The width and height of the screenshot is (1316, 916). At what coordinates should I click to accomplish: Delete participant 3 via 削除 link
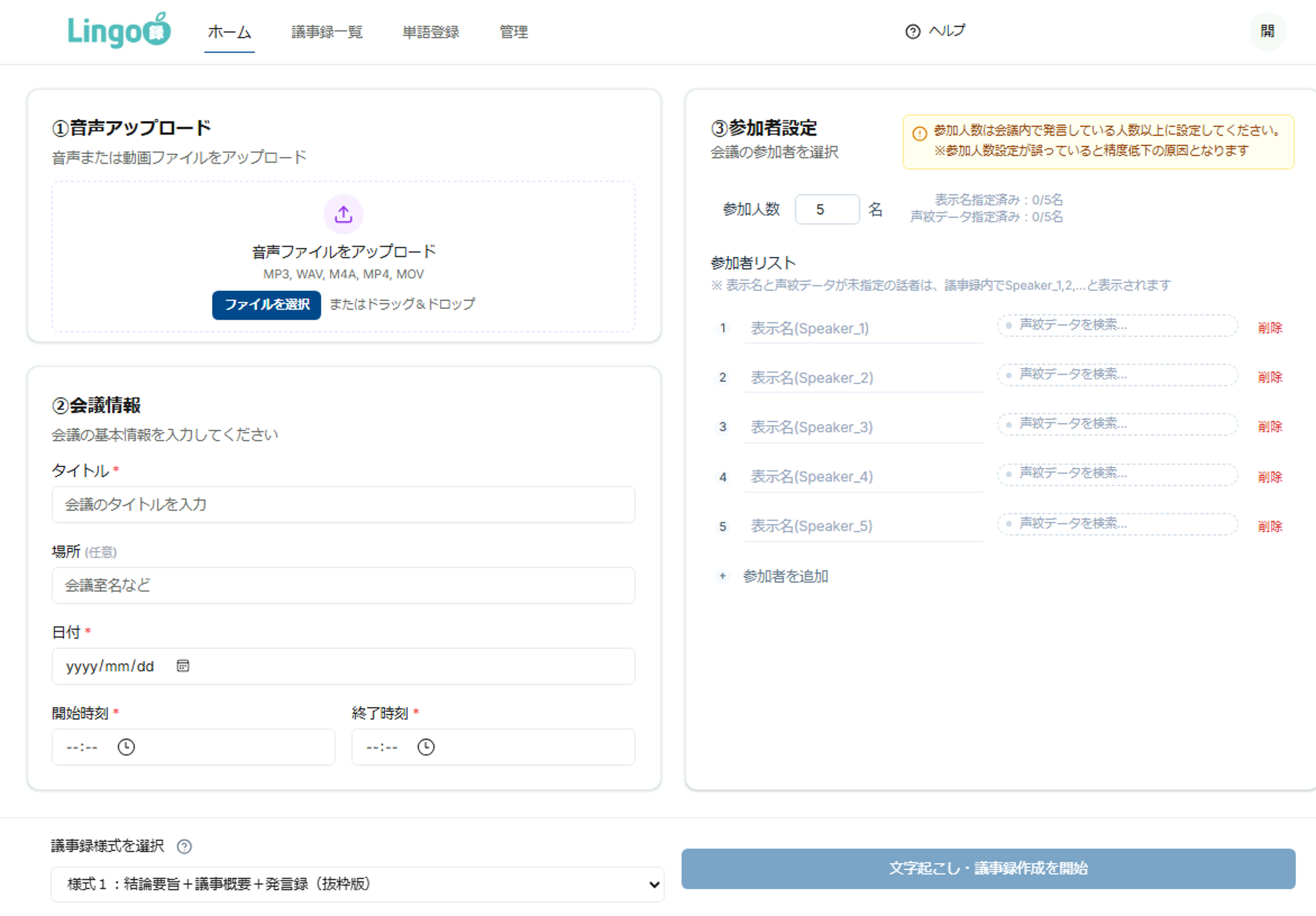[1269, 427]
